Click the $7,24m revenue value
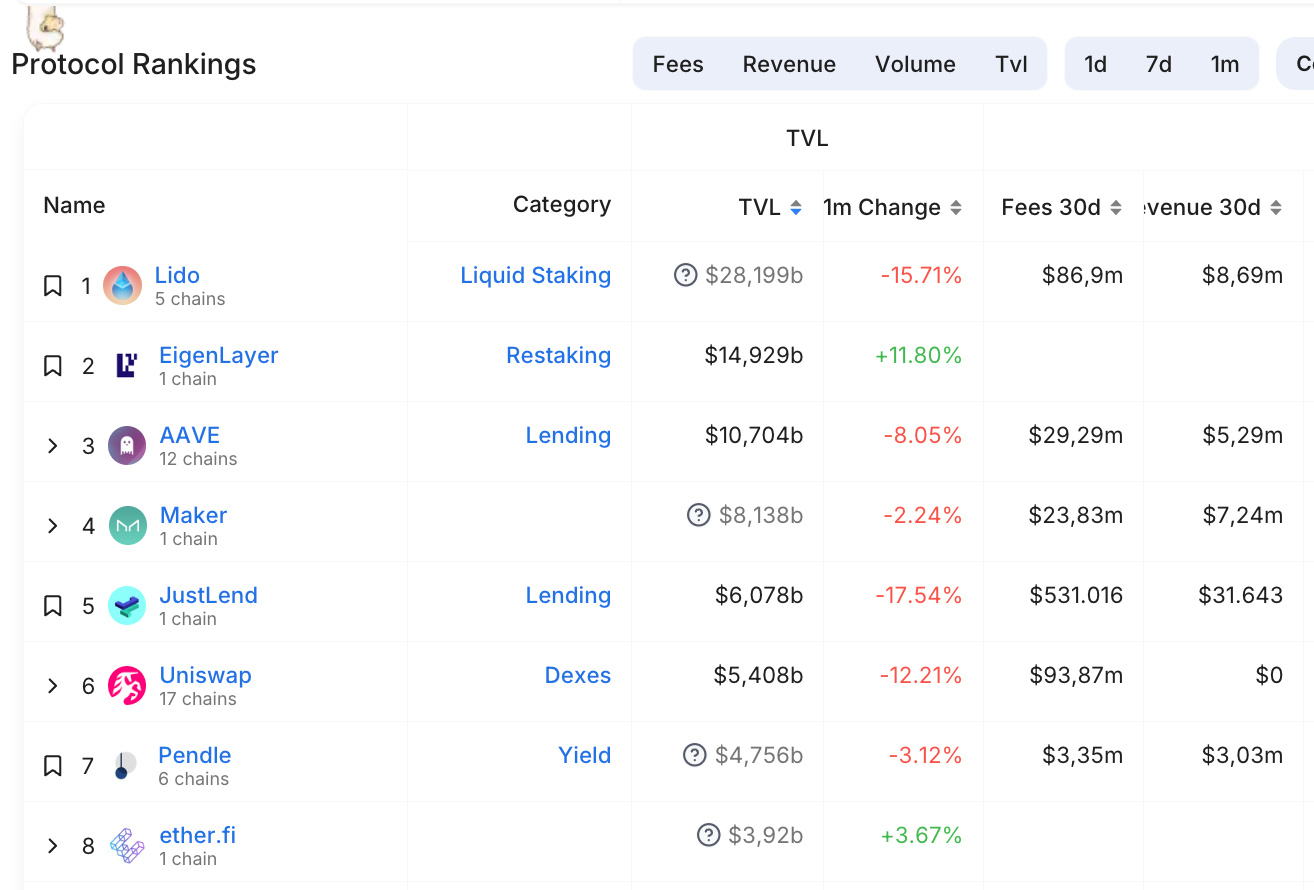This screenshot has width=1314, height=890. click(1243, 515)
